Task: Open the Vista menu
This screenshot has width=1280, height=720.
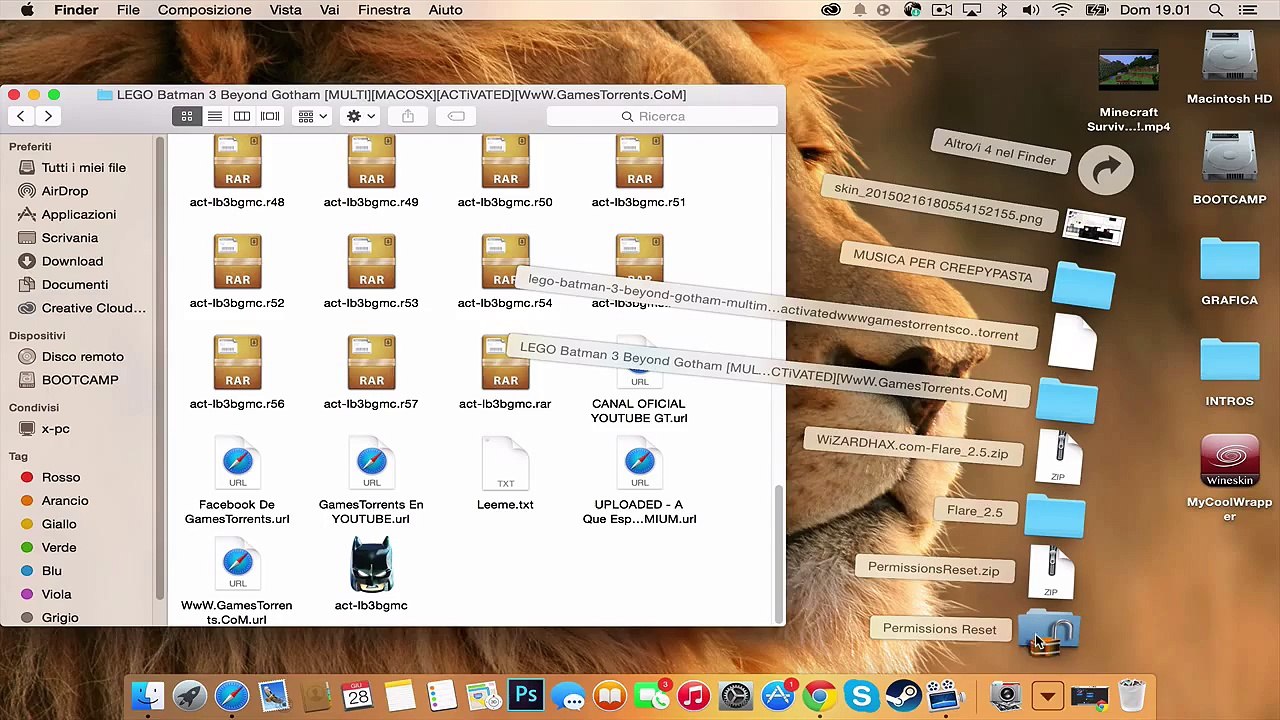Action: (x=285, y=10)
